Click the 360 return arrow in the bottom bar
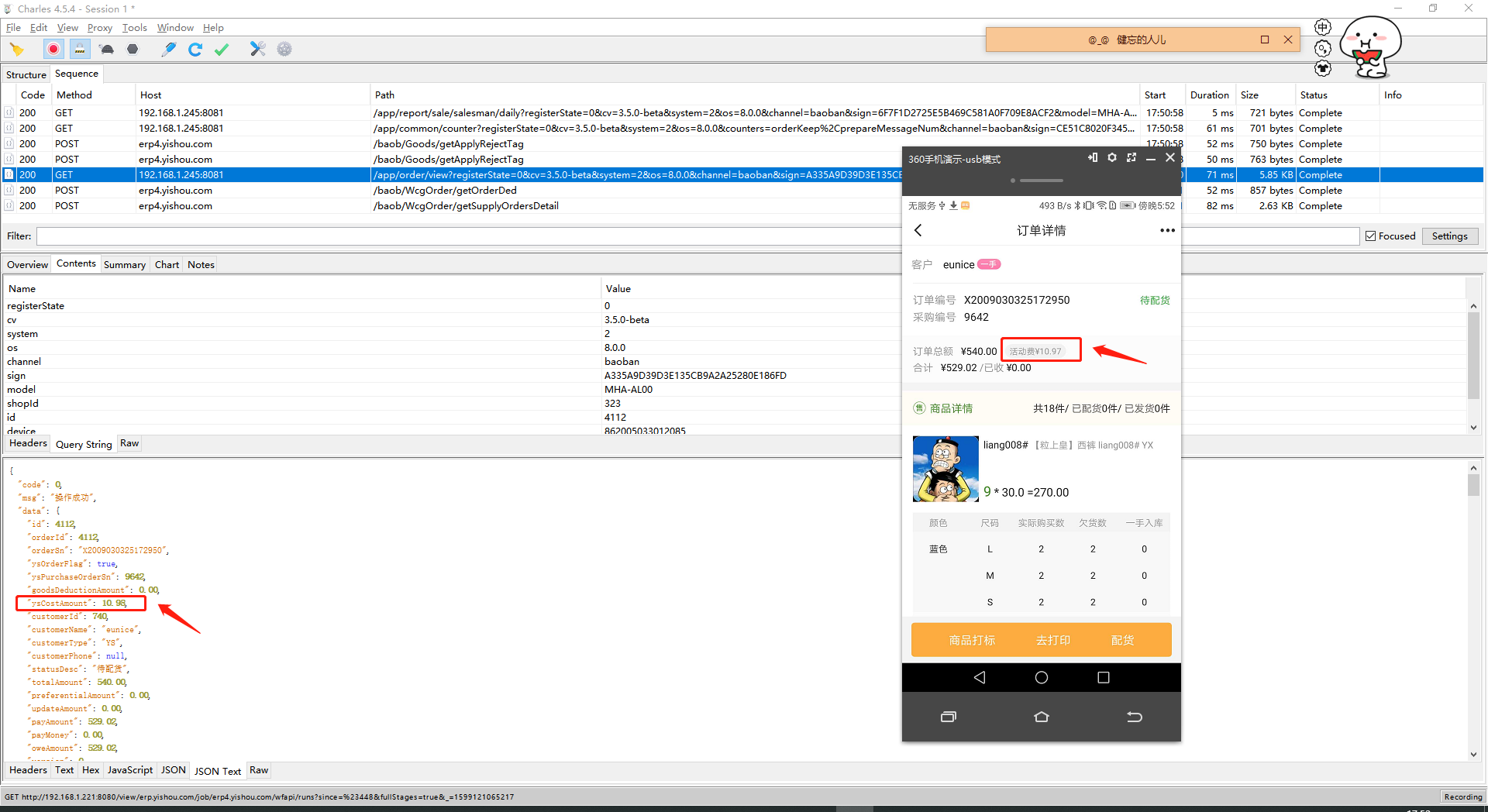Viewport: 1488px width, 812px height. tap(1135, 717)
